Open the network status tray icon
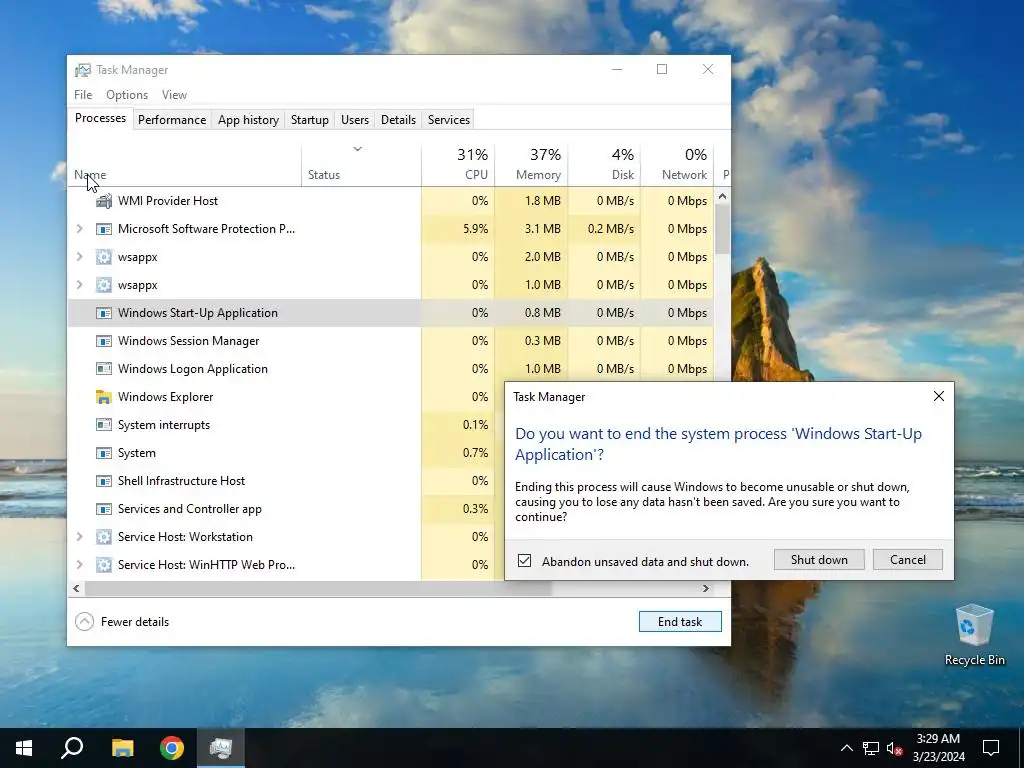 pos(871,748)
